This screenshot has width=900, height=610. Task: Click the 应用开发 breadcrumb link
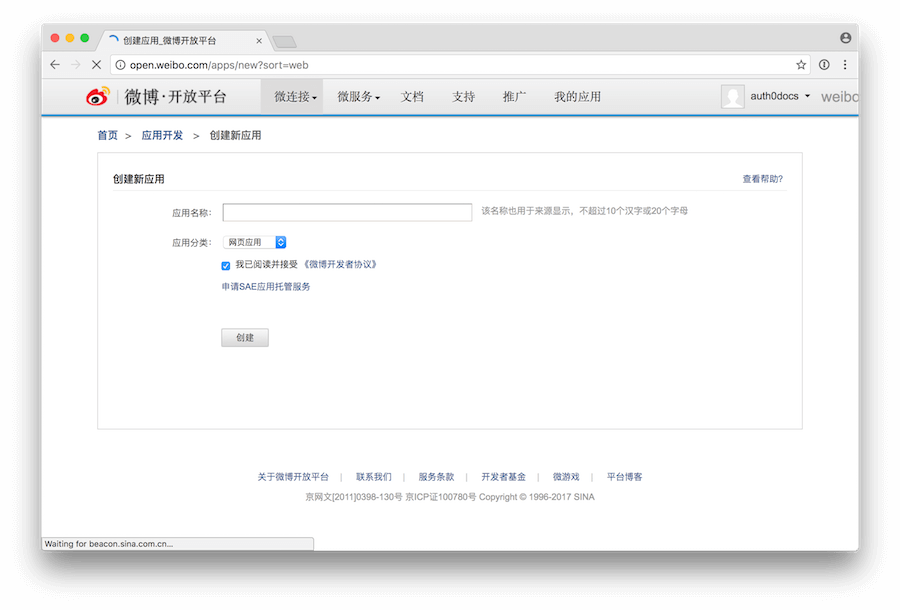point(162,135)
